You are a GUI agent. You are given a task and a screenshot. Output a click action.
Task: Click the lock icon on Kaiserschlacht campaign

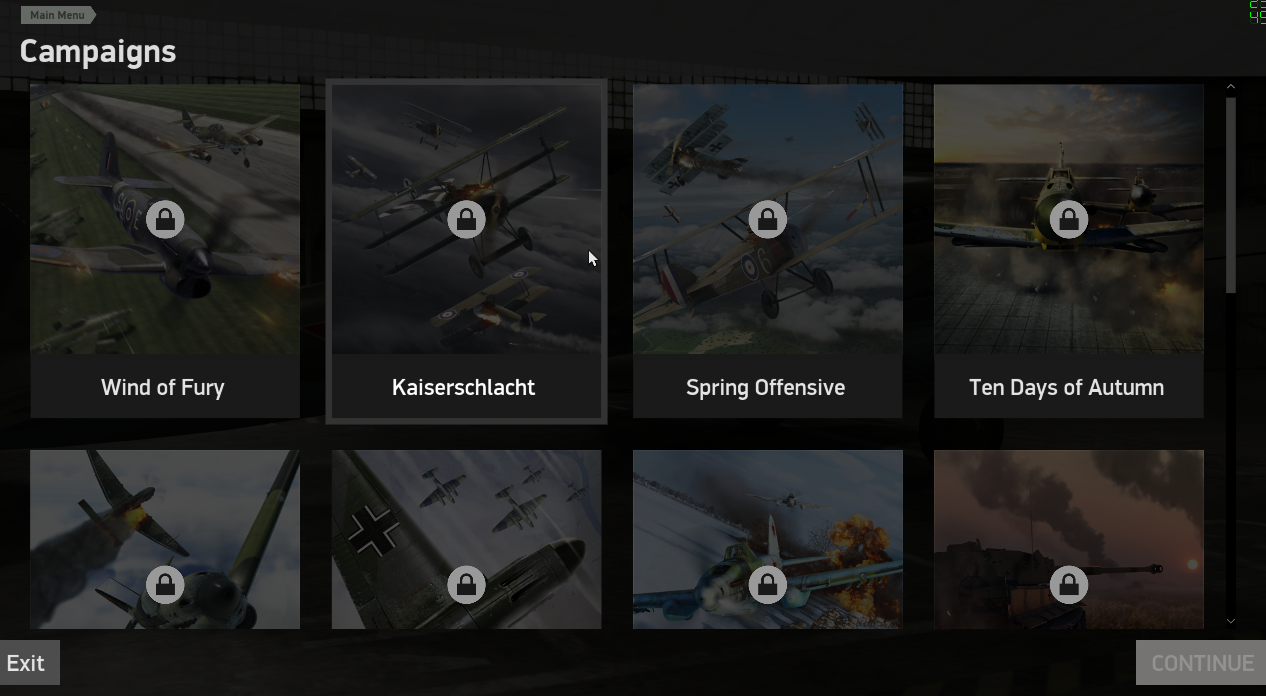point(466,219)
